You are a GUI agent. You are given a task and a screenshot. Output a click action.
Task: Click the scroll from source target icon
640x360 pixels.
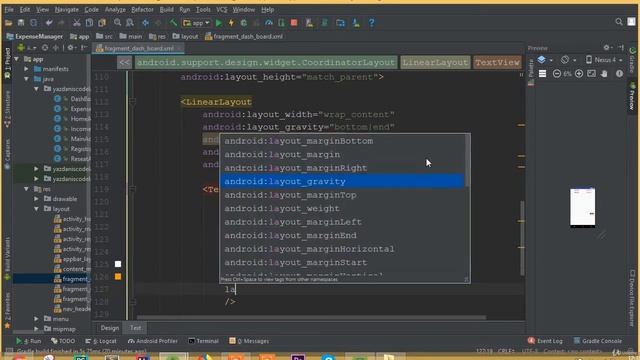point(45,48)
